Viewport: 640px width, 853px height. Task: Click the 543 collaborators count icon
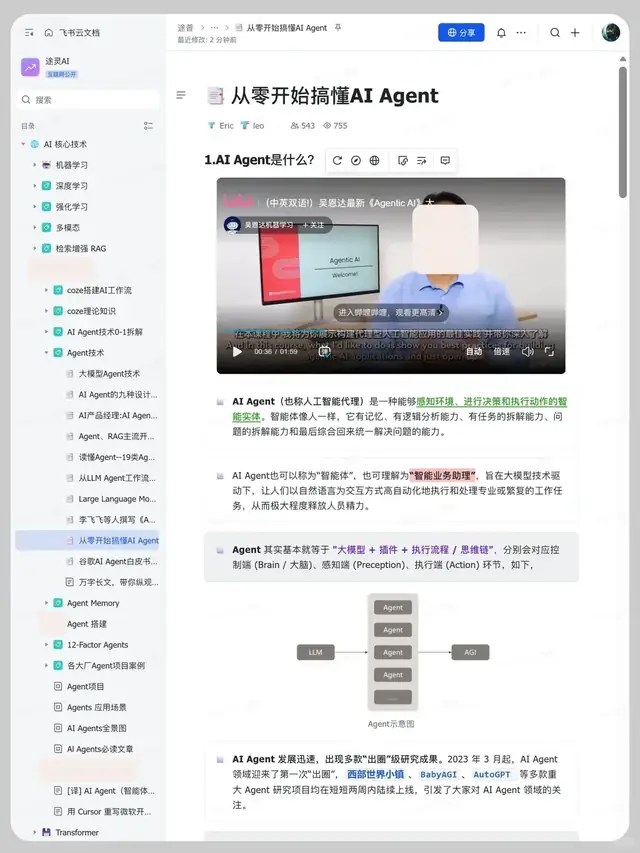pyautogui.click(x=294, y=126)
